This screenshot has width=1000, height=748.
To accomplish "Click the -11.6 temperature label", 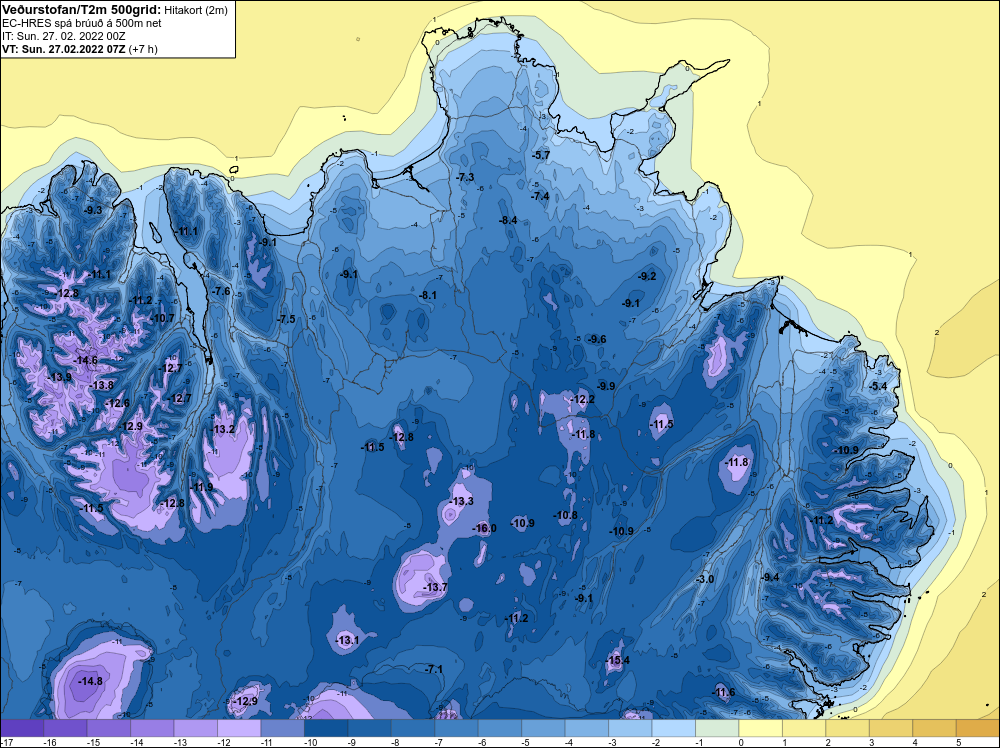I will tap(723, 693).
